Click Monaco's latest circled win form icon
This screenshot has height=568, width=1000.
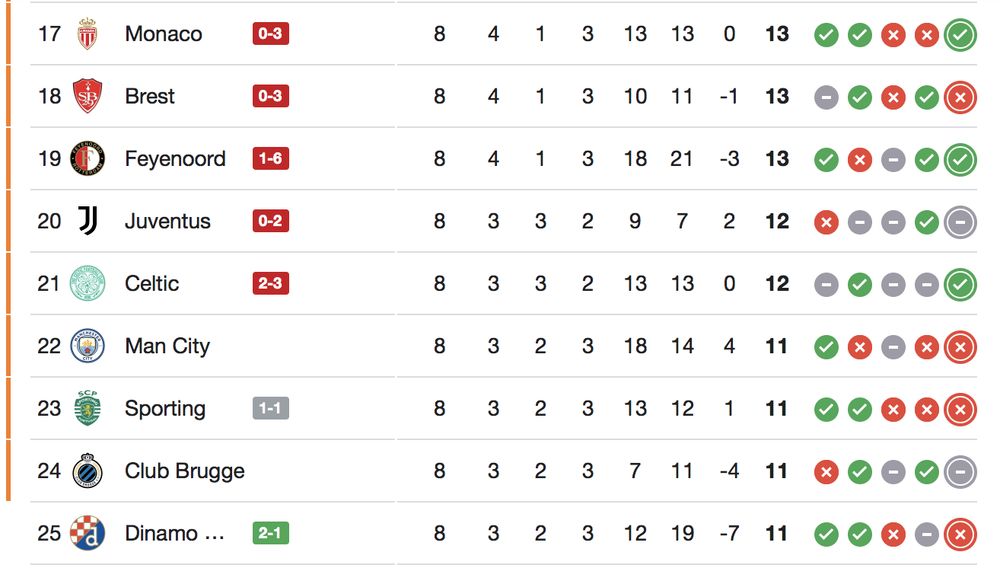[960, 35]
